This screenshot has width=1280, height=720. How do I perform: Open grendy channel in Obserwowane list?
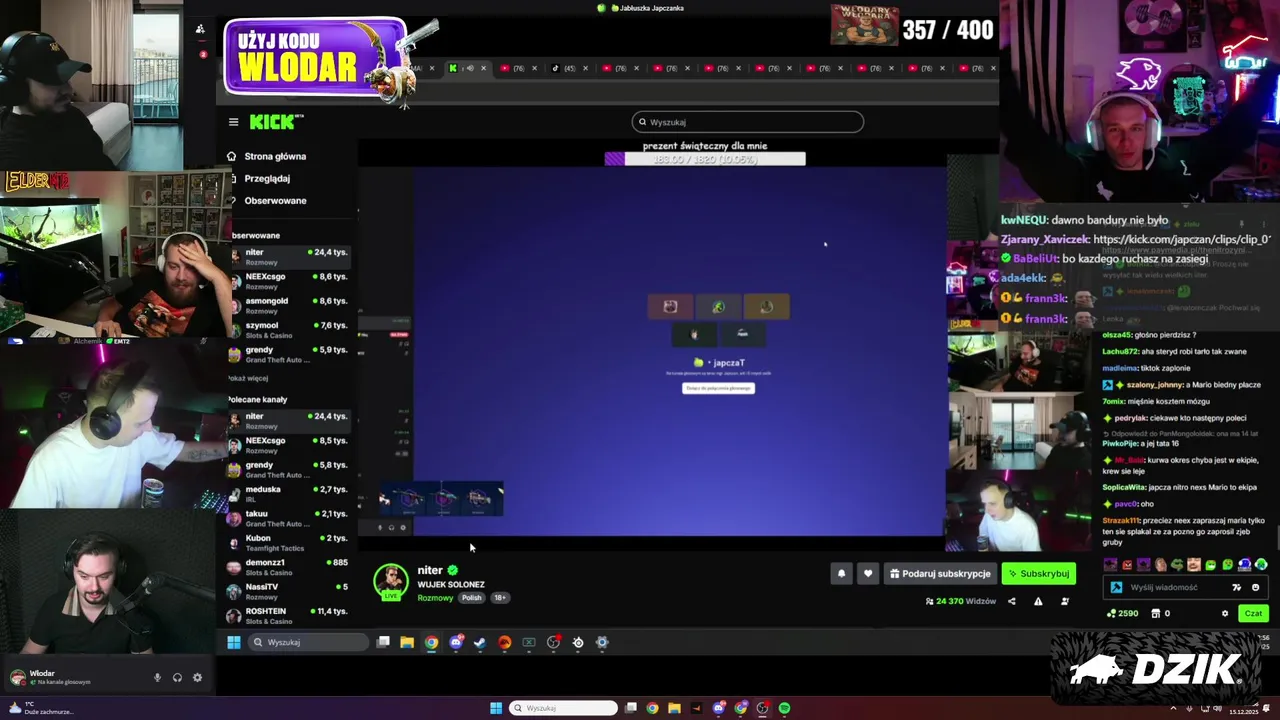288,354
